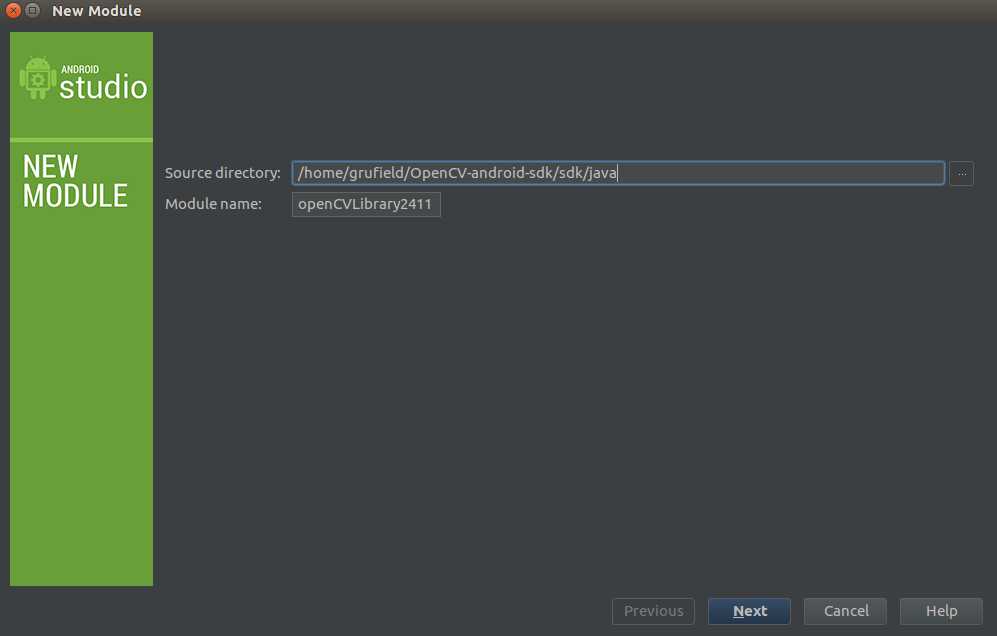Click the New Module title bar text
The image size is (997, 636).
click(x=97, y=11)
